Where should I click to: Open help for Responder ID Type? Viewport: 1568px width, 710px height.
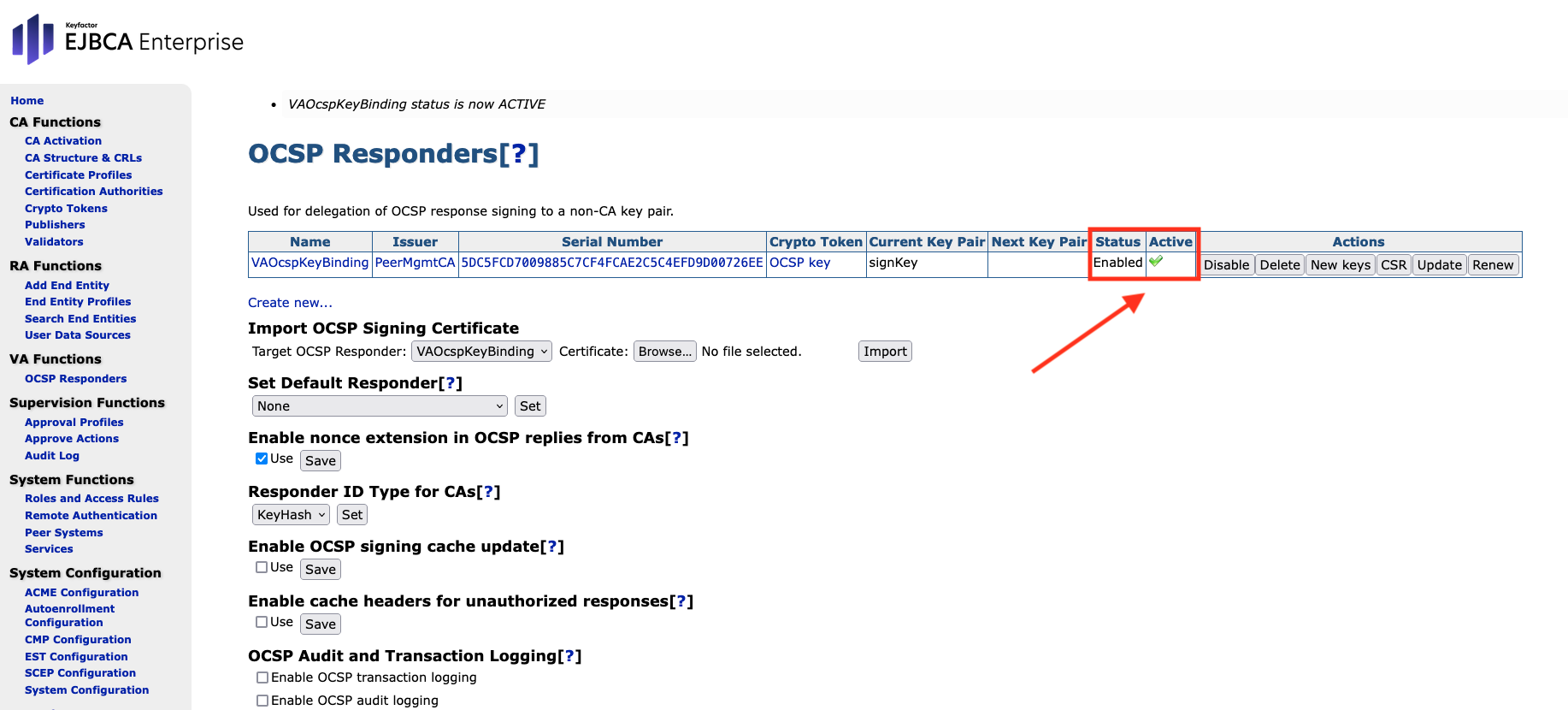click(x=488, y=492)
